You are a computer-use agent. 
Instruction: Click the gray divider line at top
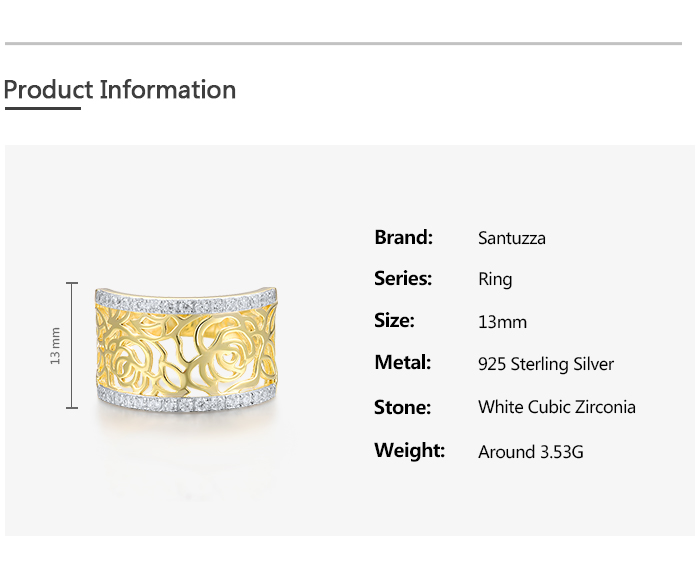[343, 44]
